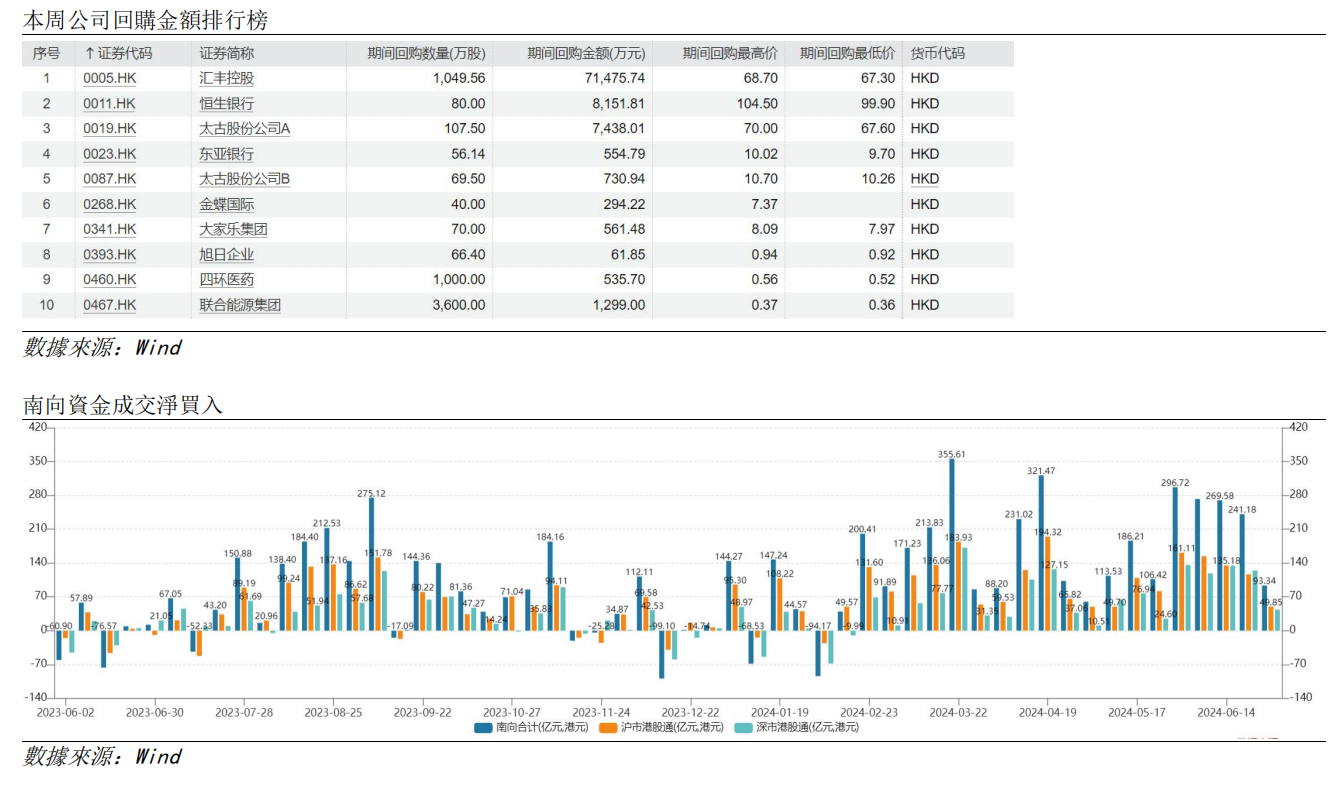Viewport: 1336px width, 785px height.
Task: Click the dark blue 南向合计 legend swatch
Action: 483,728
